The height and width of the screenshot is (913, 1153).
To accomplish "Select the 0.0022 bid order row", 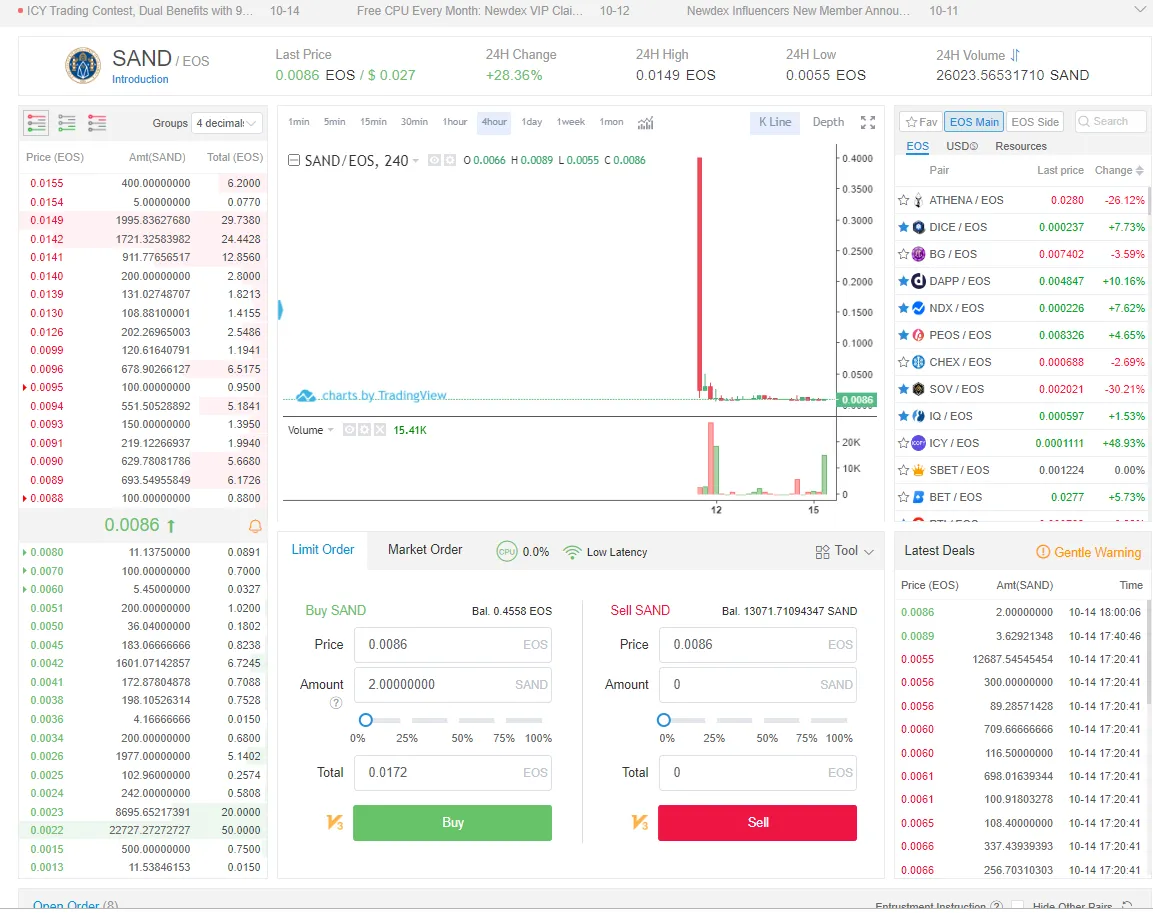I will tap(143, 830).
